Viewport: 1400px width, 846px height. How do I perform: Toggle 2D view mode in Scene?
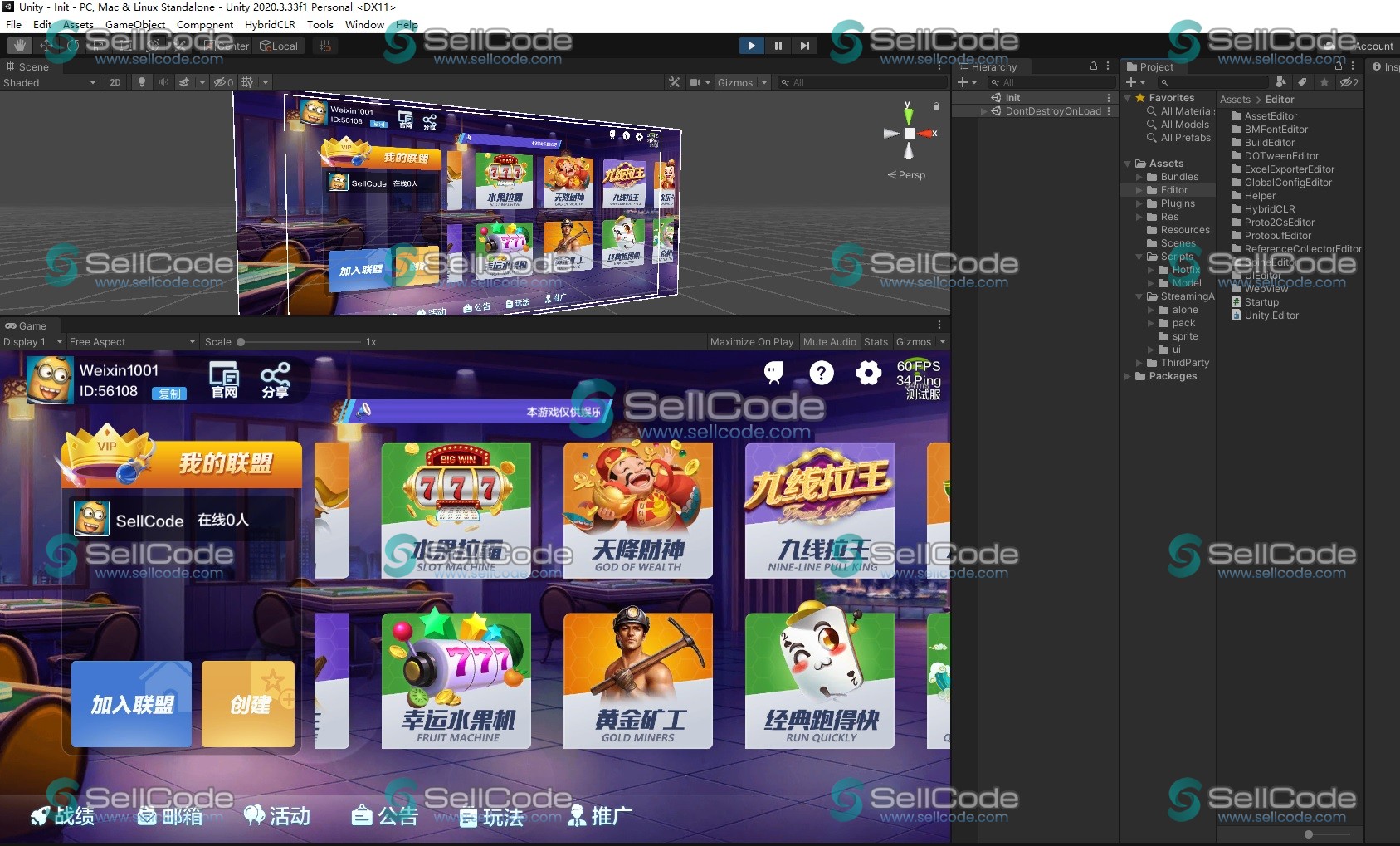pyautogui.click(x=115, y=82)
